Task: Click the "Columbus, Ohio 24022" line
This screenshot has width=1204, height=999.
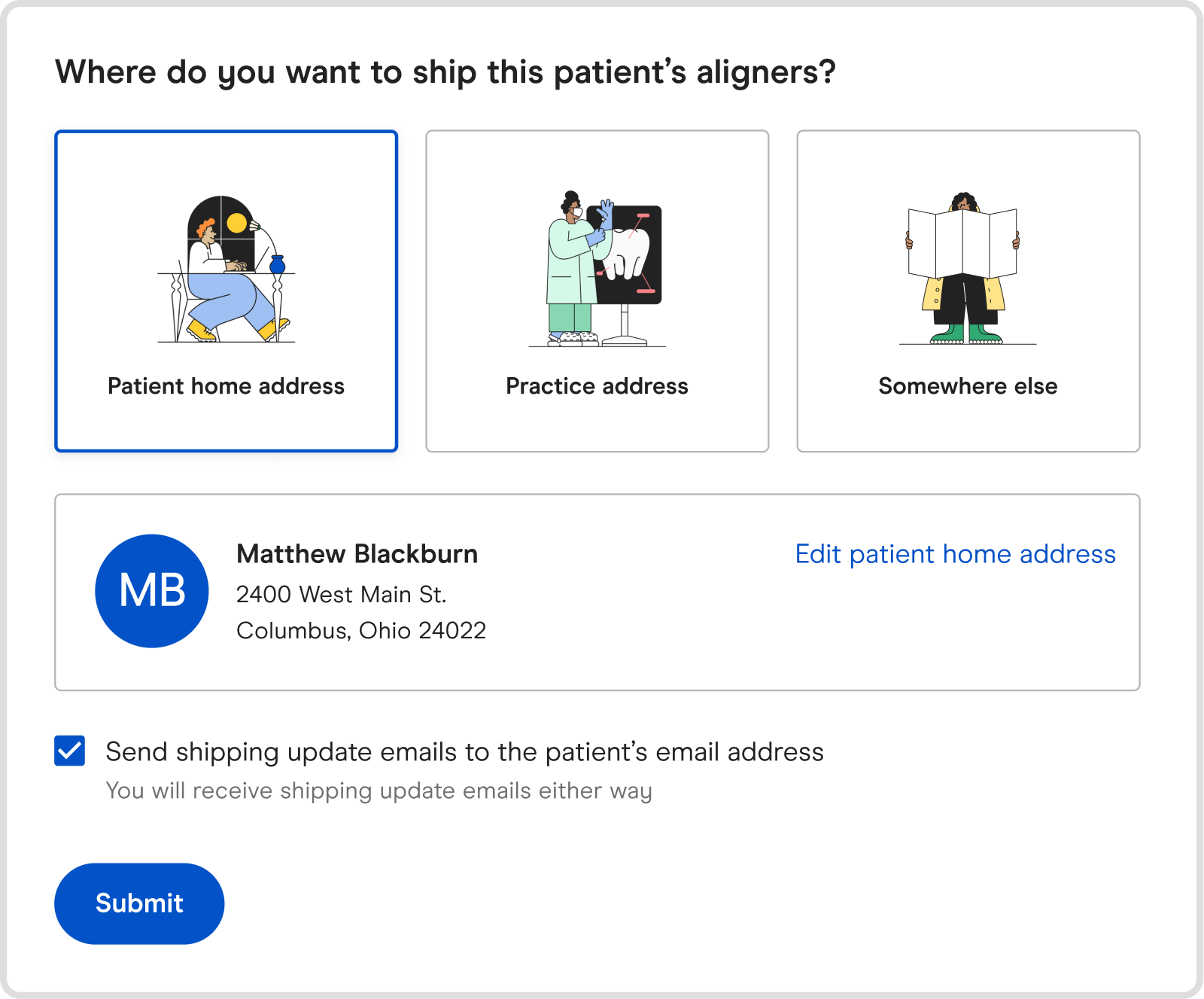Action: pyautogui.click(x=361, y=631)
